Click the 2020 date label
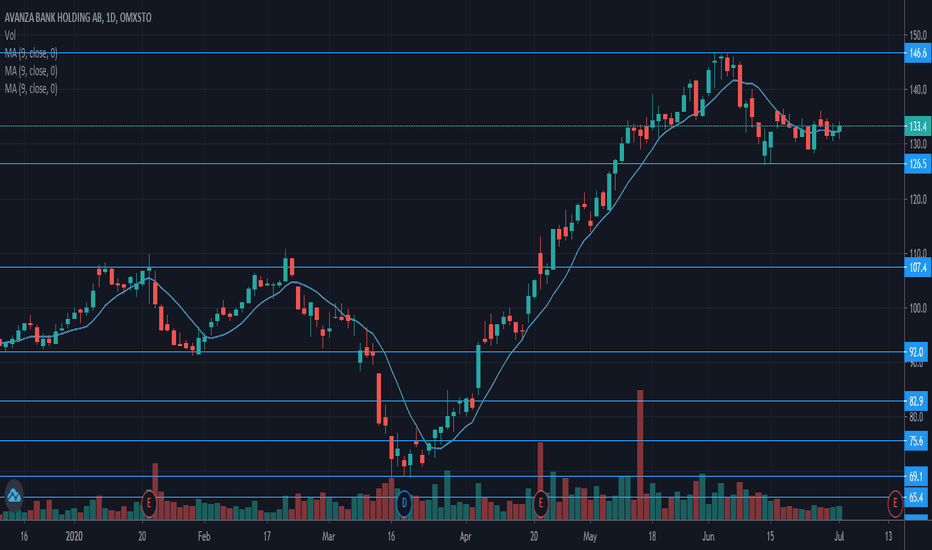Viewport: 932px width, 550px height. tap(74, 536)
